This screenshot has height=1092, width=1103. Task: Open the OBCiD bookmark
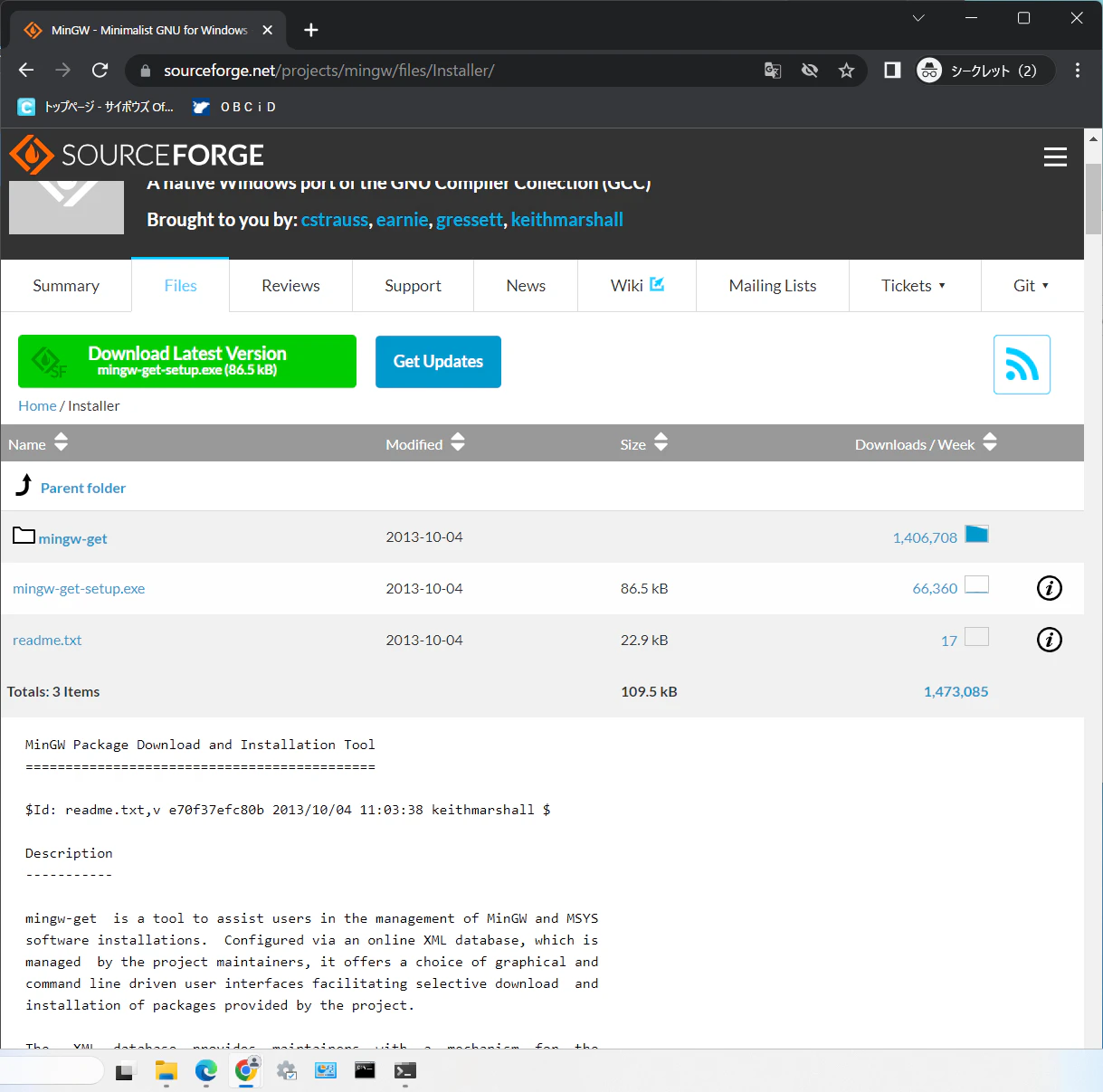234,107
